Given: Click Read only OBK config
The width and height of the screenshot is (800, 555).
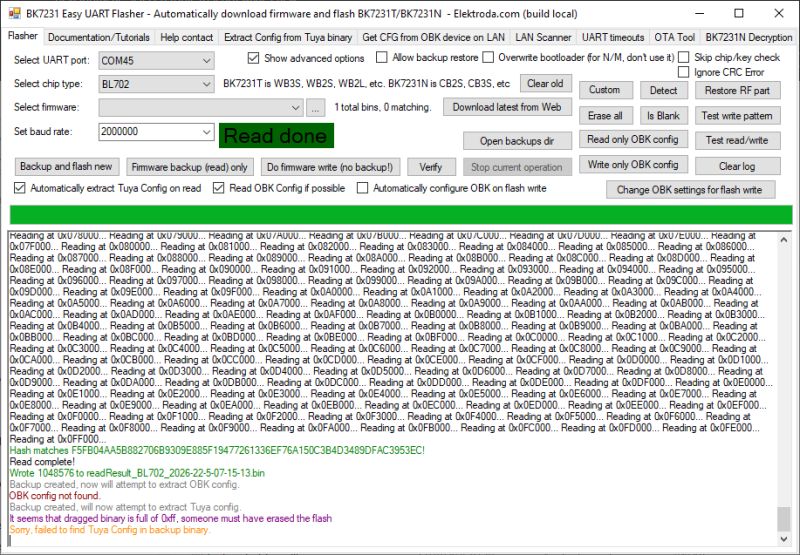Looking at the screenshot, I should (633, 139).
